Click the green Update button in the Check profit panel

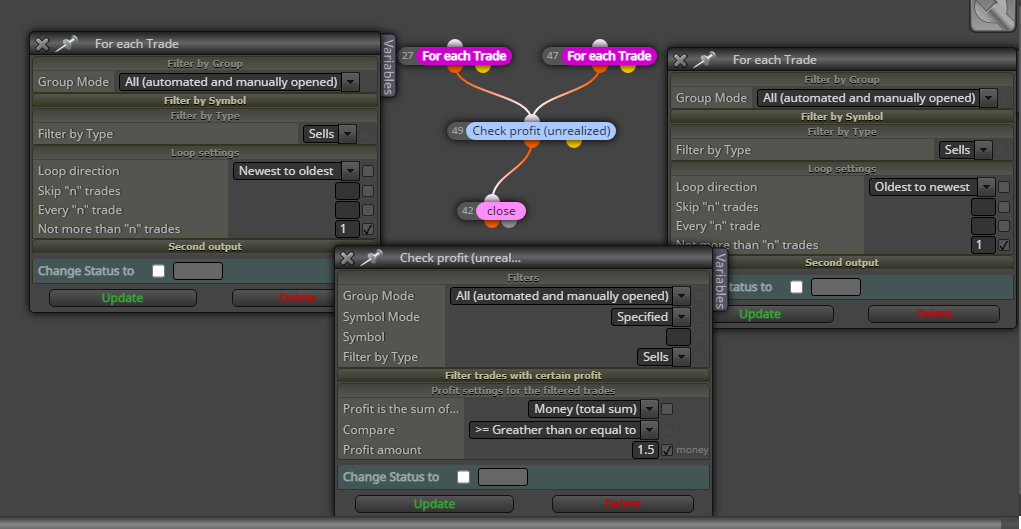point(434,504)
